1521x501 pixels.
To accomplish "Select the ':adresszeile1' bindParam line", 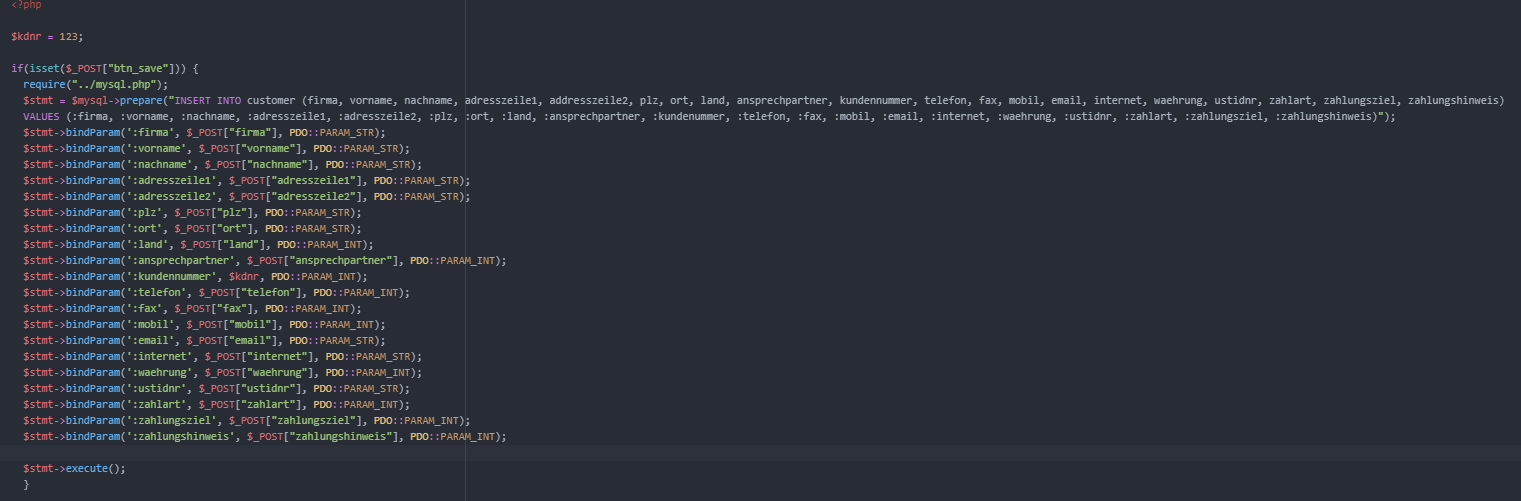I will [246, 181].
